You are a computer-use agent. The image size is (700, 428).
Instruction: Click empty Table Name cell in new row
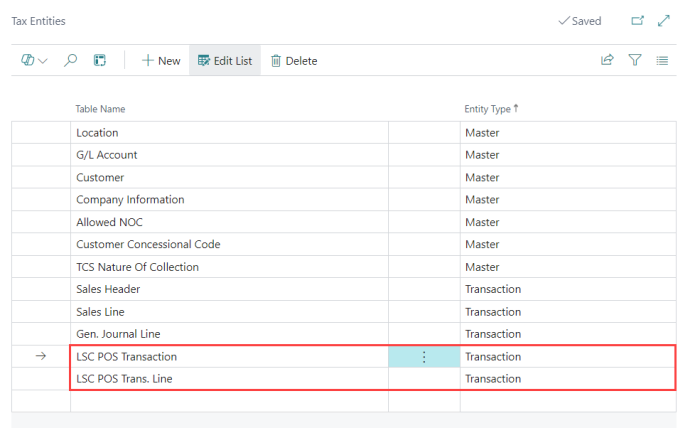pyautogui.click(x=229, y=401)
